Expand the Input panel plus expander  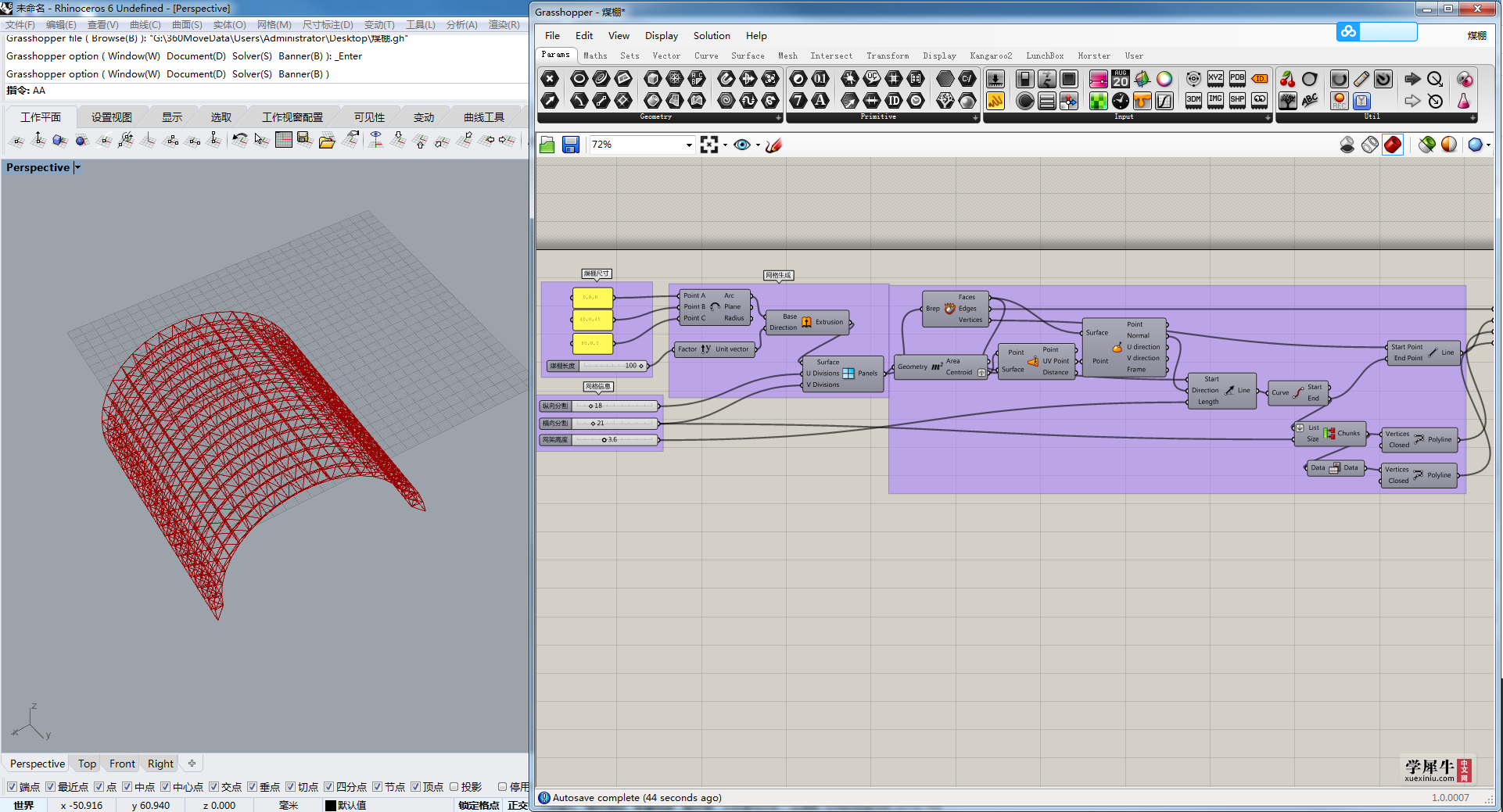(x=1268, y=118)
